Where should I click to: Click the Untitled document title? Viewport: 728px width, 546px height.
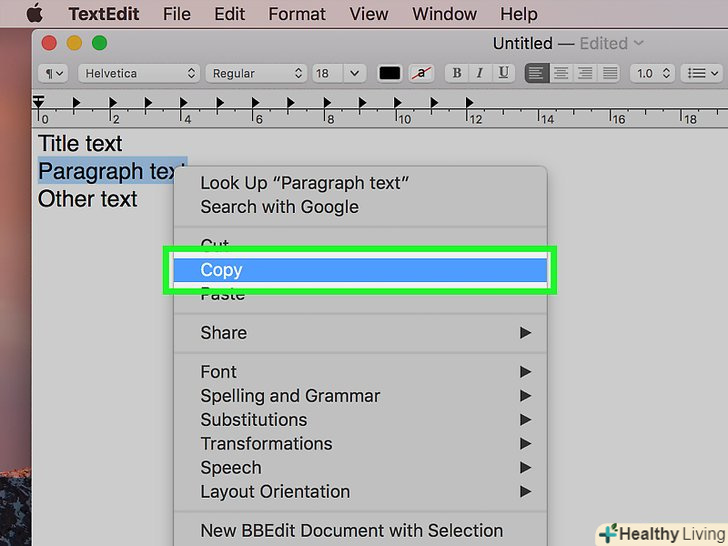(x=522, y=43)
